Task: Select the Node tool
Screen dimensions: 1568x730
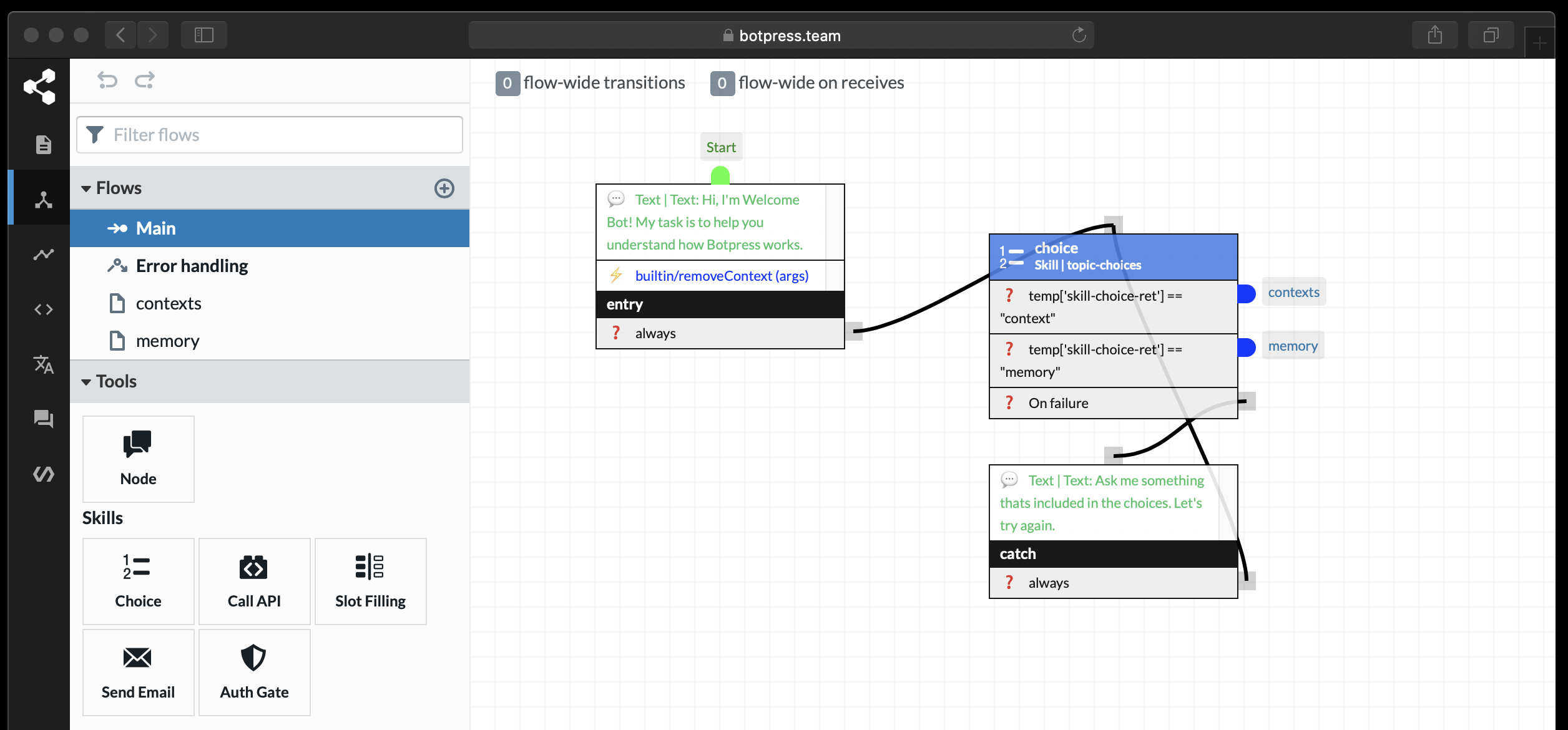Action: (139, 459)
